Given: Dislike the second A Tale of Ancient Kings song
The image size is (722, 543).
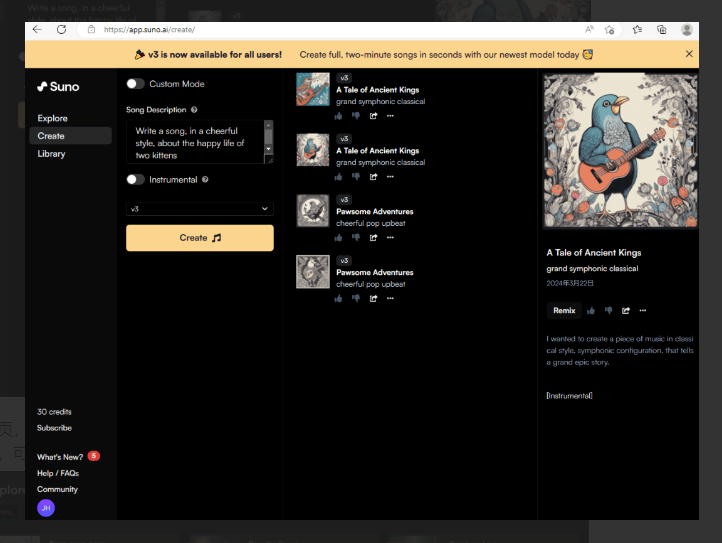Looking at the screenshot, I should [356, 176].
